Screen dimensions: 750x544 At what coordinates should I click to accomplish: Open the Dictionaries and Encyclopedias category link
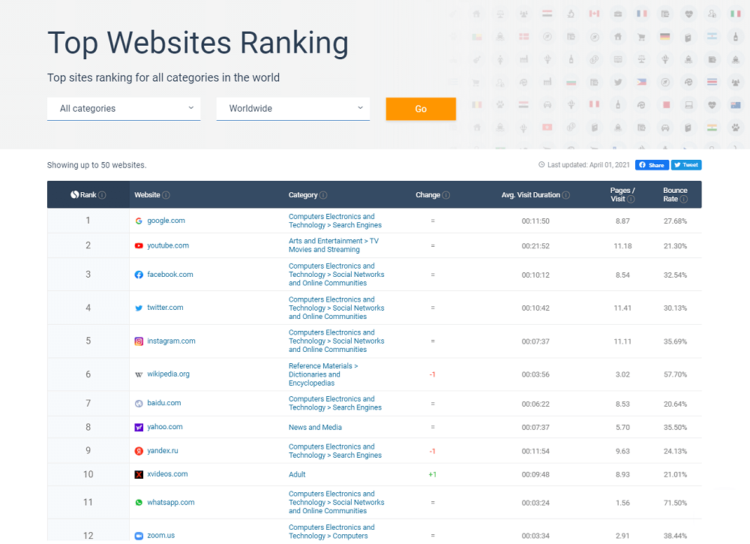pos(323,375)
